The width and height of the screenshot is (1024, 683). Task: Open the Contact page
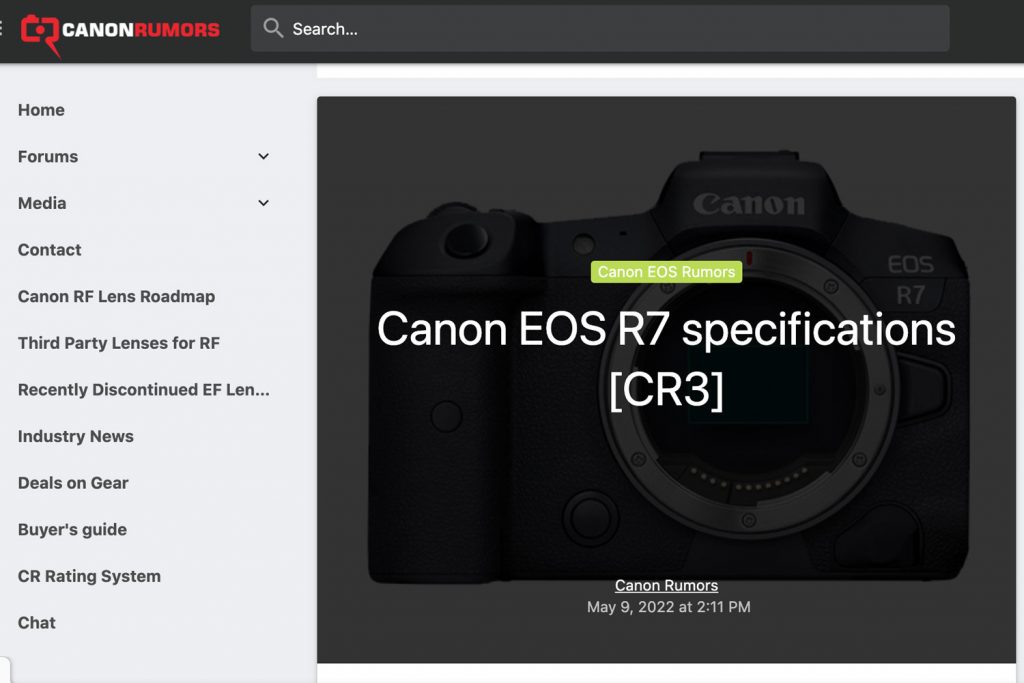pyautogui.click(x=50, y=250)
